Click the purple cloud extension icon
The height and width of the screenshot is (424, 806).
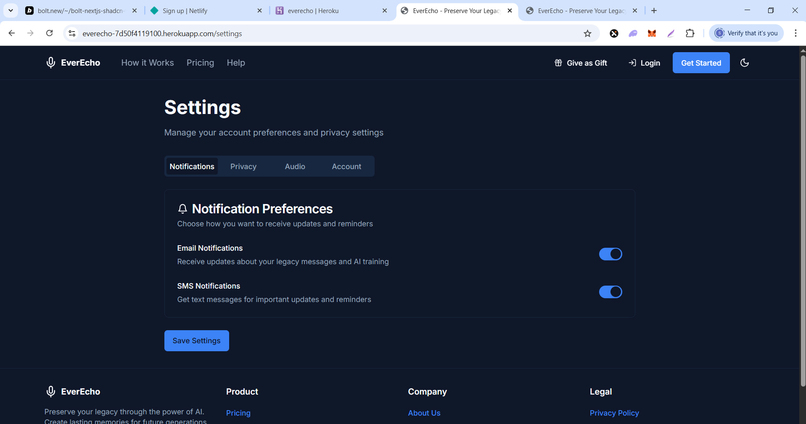(633, 33)
